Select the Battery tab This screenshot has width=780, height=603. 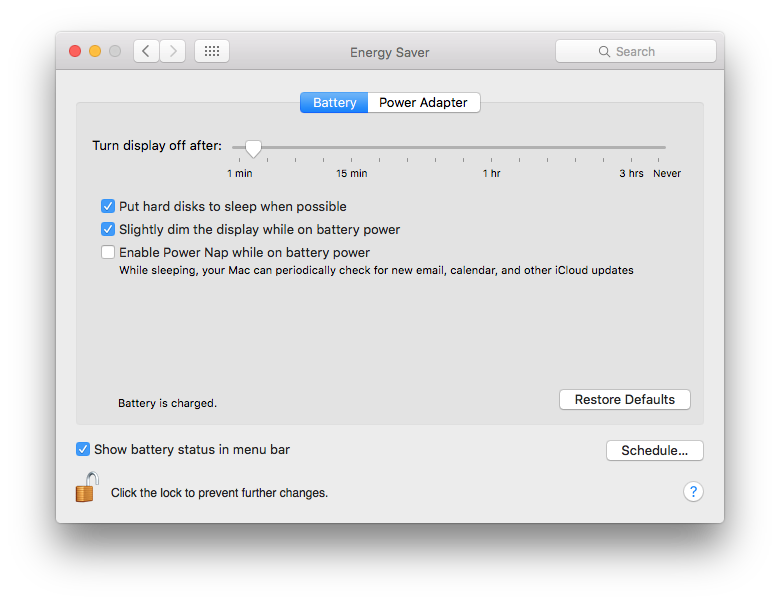pyautogui.click(x=334, y=102)
